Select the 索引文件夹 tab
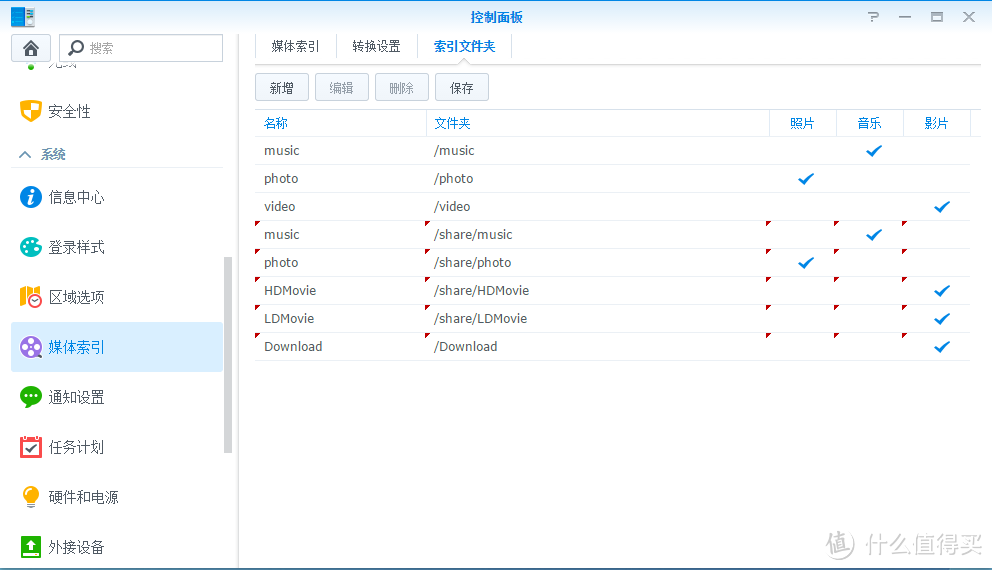 (x=464, y=46)
